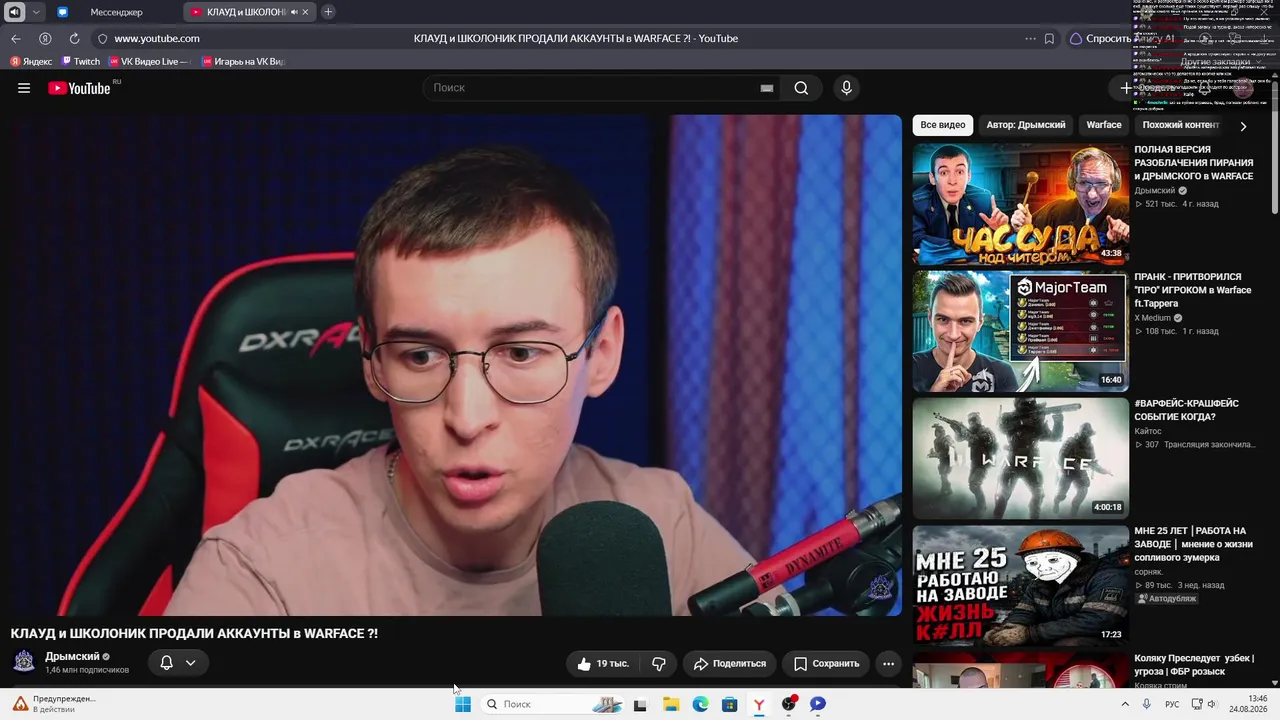
Task: Reload the YouTube page
Action: point(74,39)
